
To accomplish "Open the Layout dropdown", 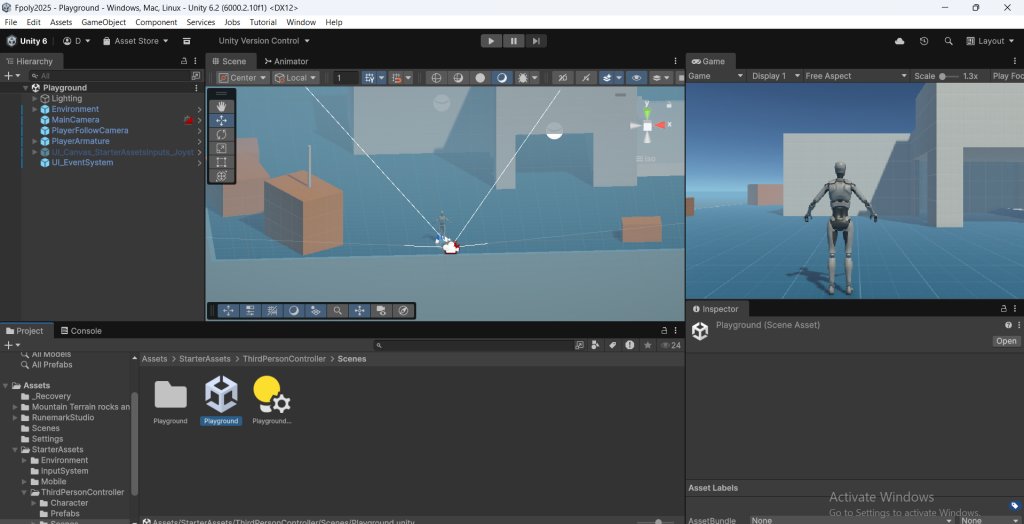I will pos(990,41).
